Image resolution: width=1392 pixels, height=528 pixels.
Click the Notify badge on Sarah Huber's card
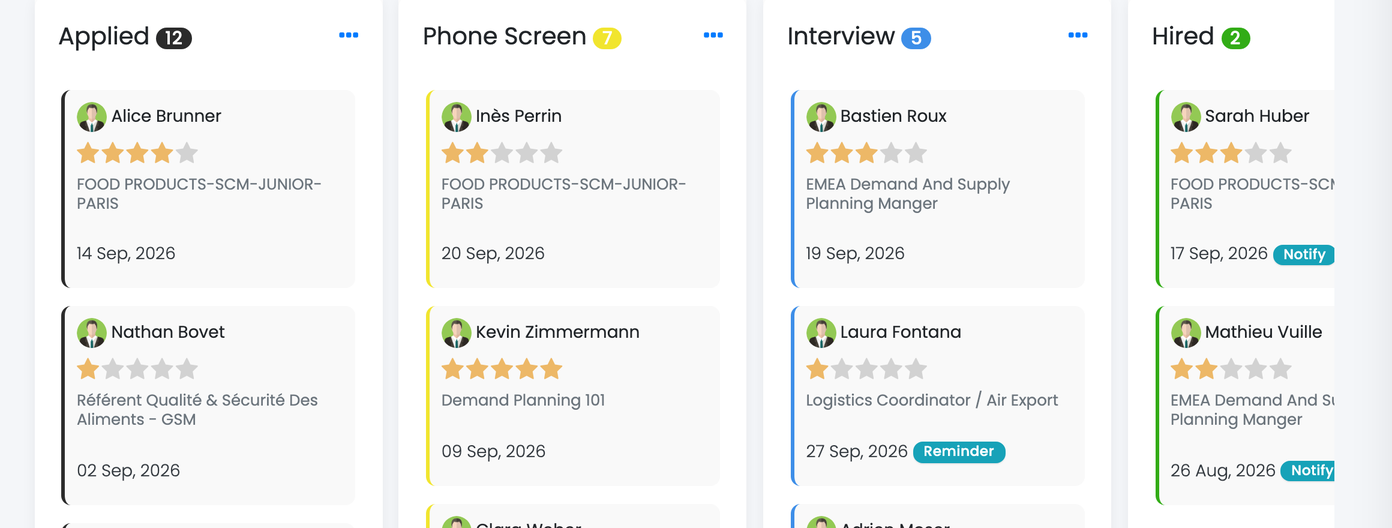(1304, 254)
